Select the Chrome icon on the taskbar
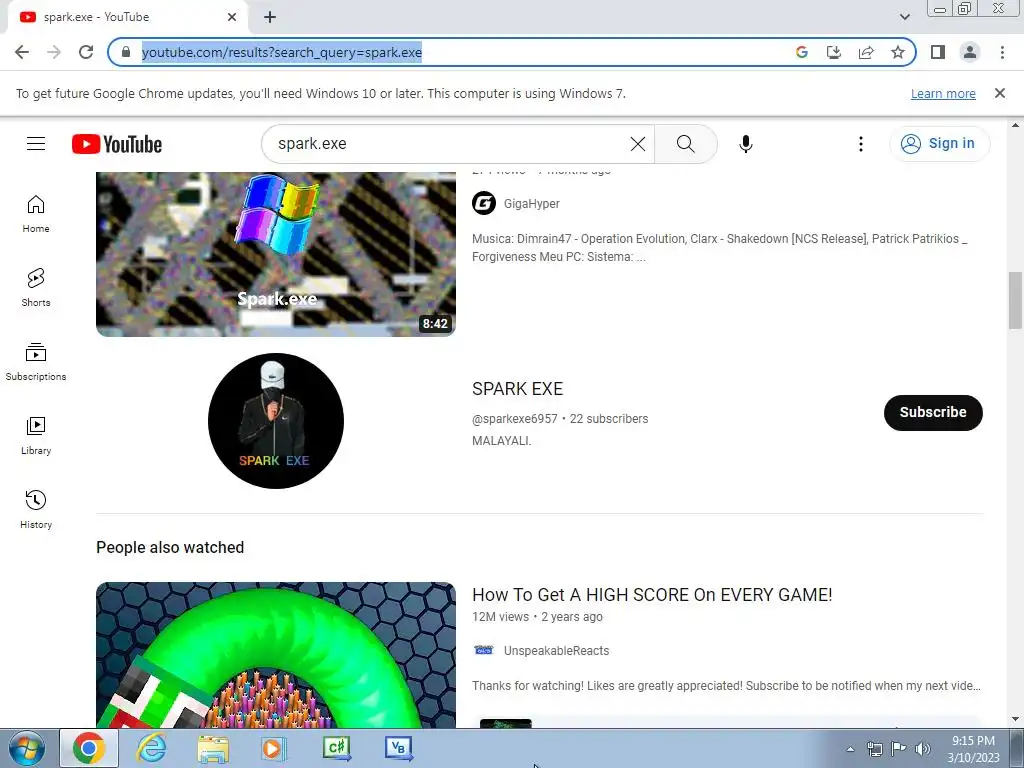 89,748
